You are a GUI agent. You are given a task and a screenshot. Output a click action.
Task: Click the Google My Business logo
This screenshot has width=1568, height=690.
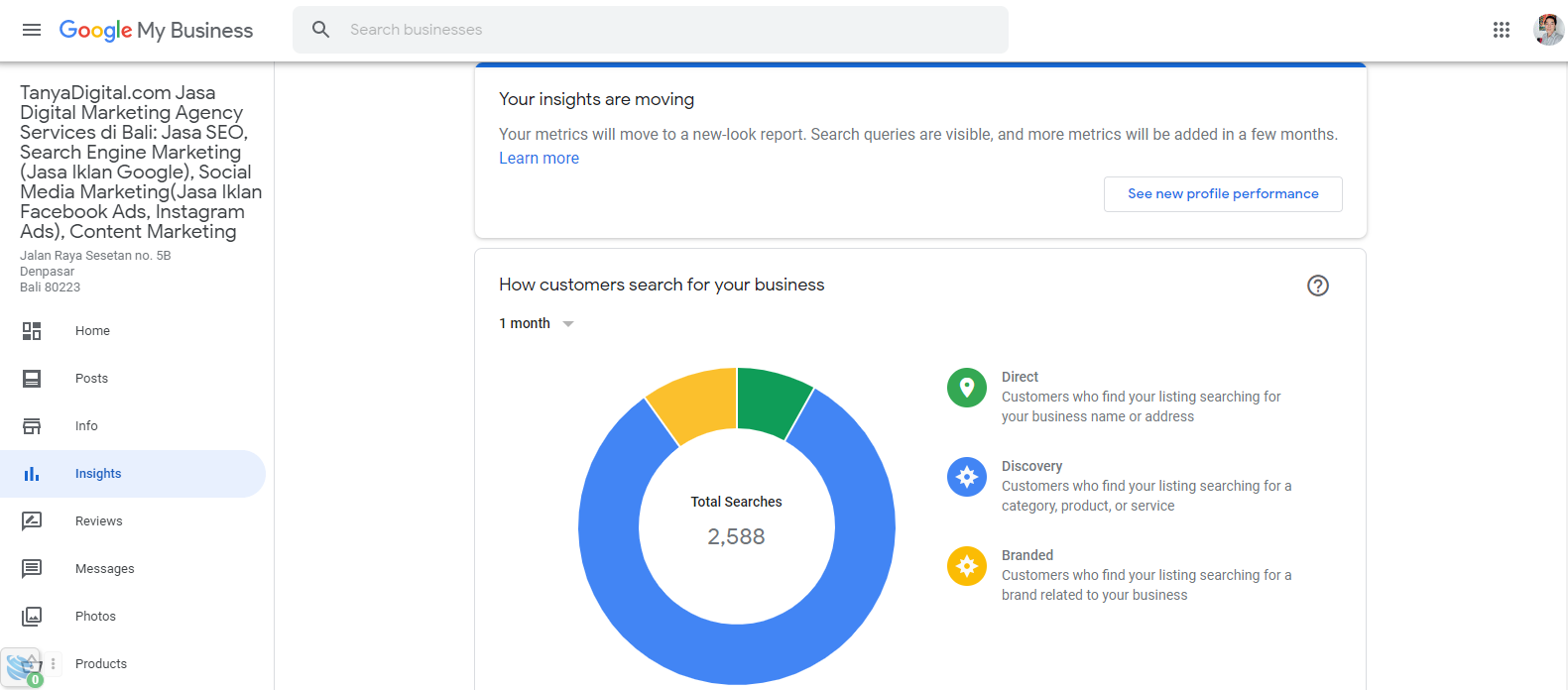156,31
